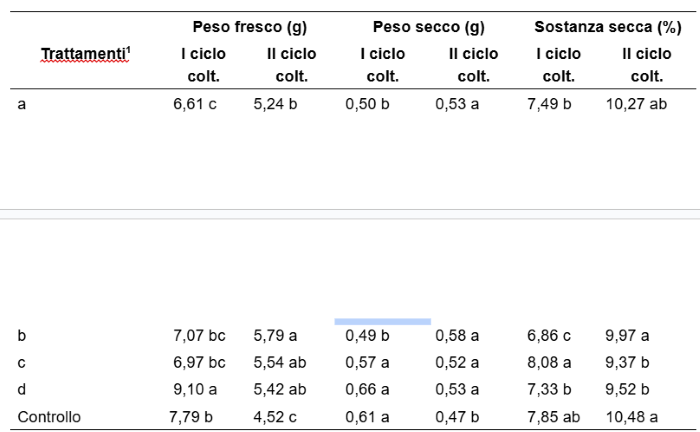Click the Sostanza secca (%) heading
Viewport: 700px width, 432px height.
(x=607, y=28)
